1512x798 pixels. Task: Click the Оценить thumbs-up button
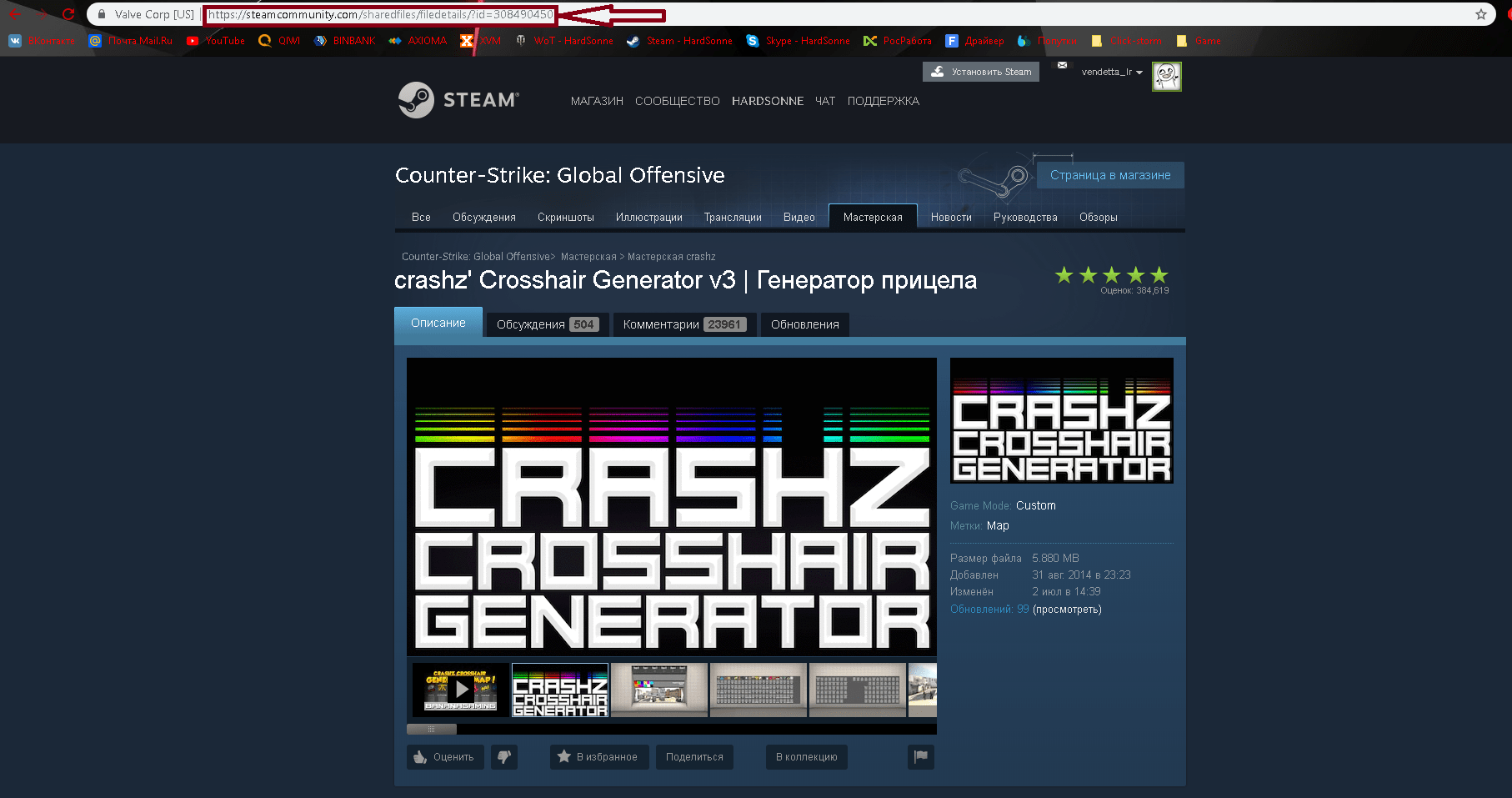[445, 756]
